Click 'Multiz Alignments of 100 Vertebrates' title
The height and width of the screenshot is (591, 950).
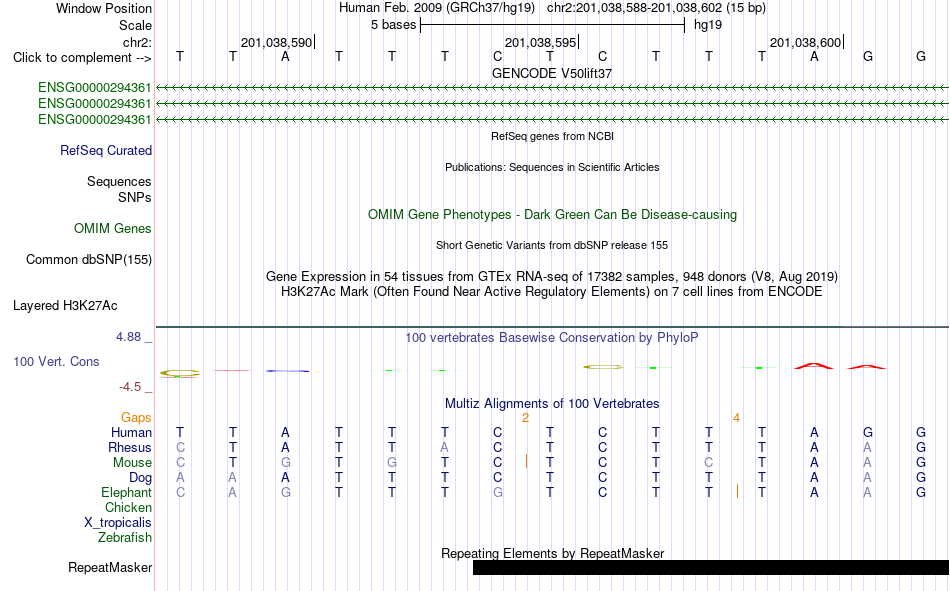coord(552,404)
